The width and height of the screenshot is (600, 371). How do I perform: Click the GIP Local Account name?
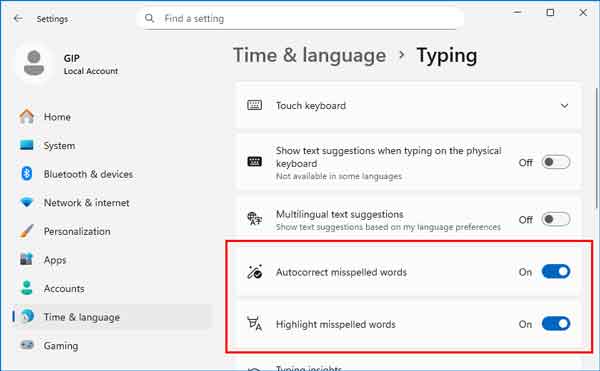(91, 64)
